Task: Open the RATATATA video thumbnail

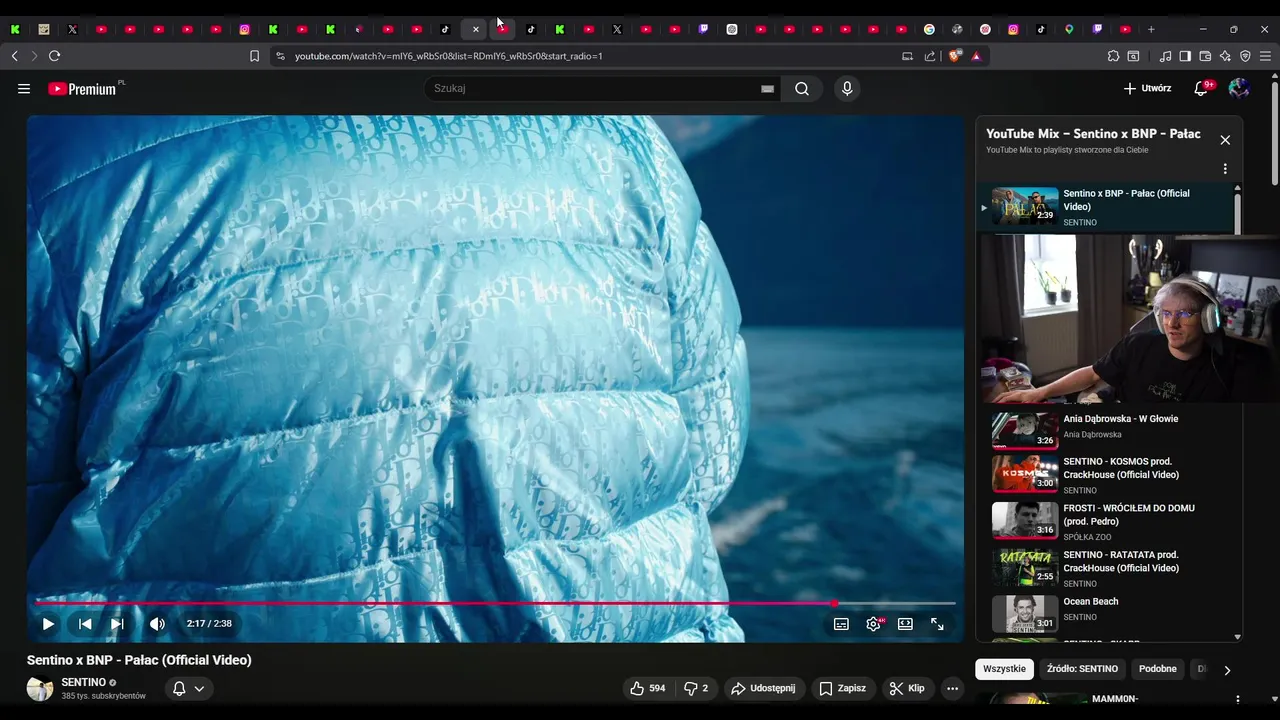Action: pyautogui.click(x=1025, y=567)
